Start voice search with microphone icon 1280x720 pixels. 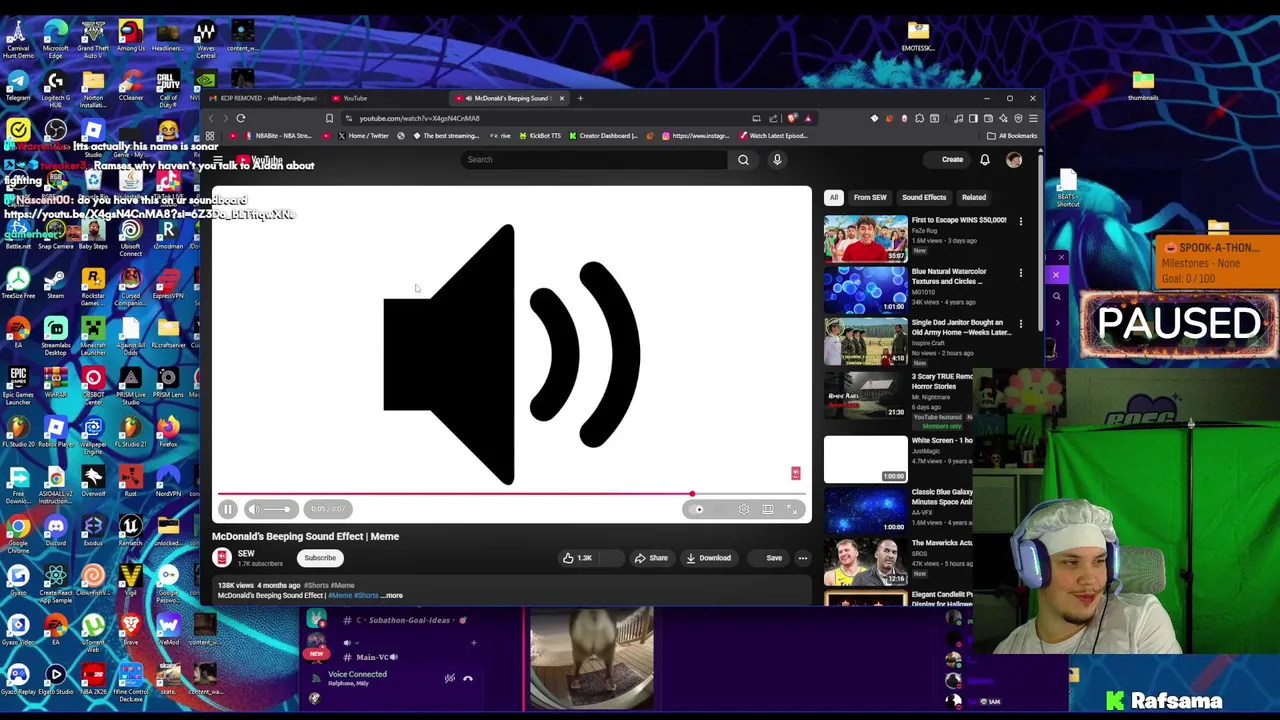pos(777,160)
